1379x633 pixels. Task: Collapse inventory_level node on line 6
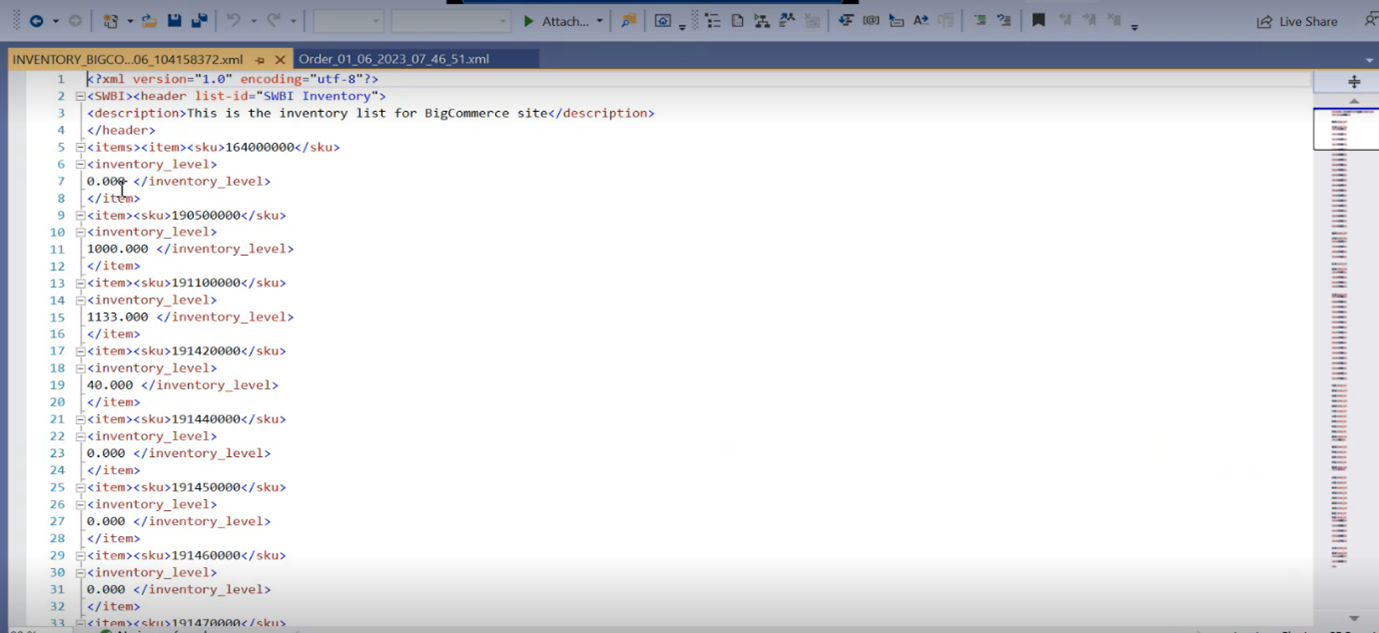(80, 164)
